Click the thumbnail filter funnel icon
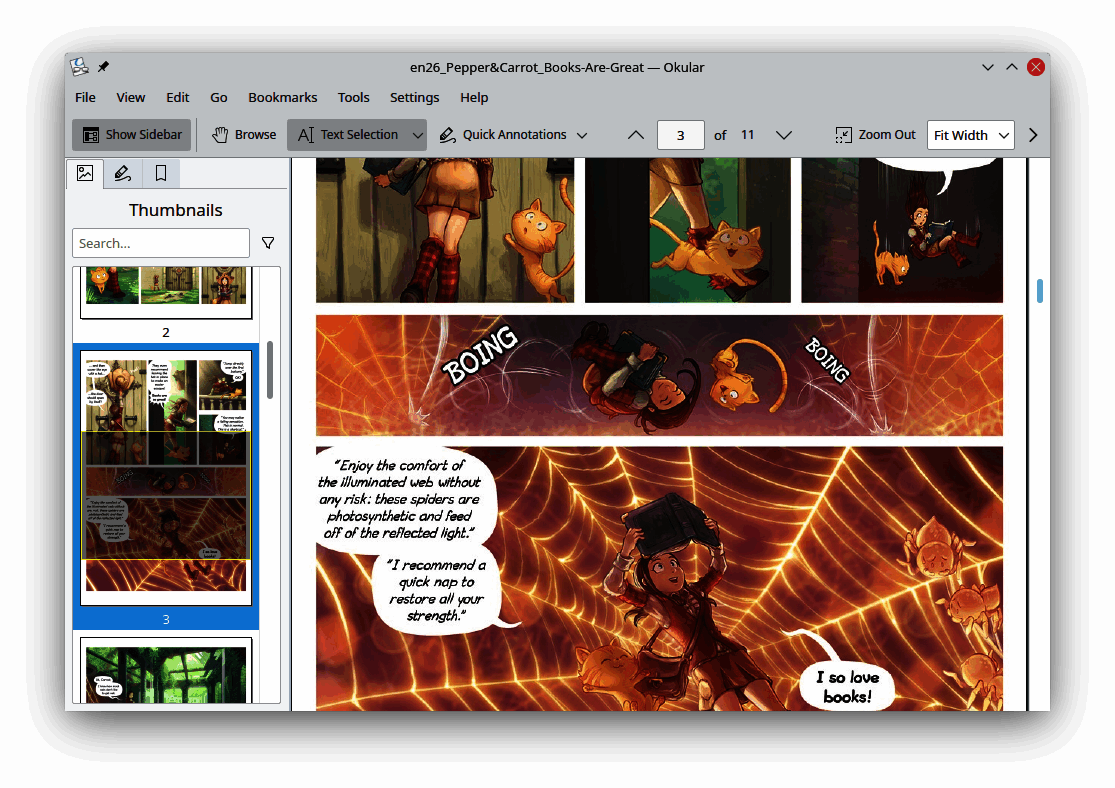 pyautogui.click(x=268, y=243)
